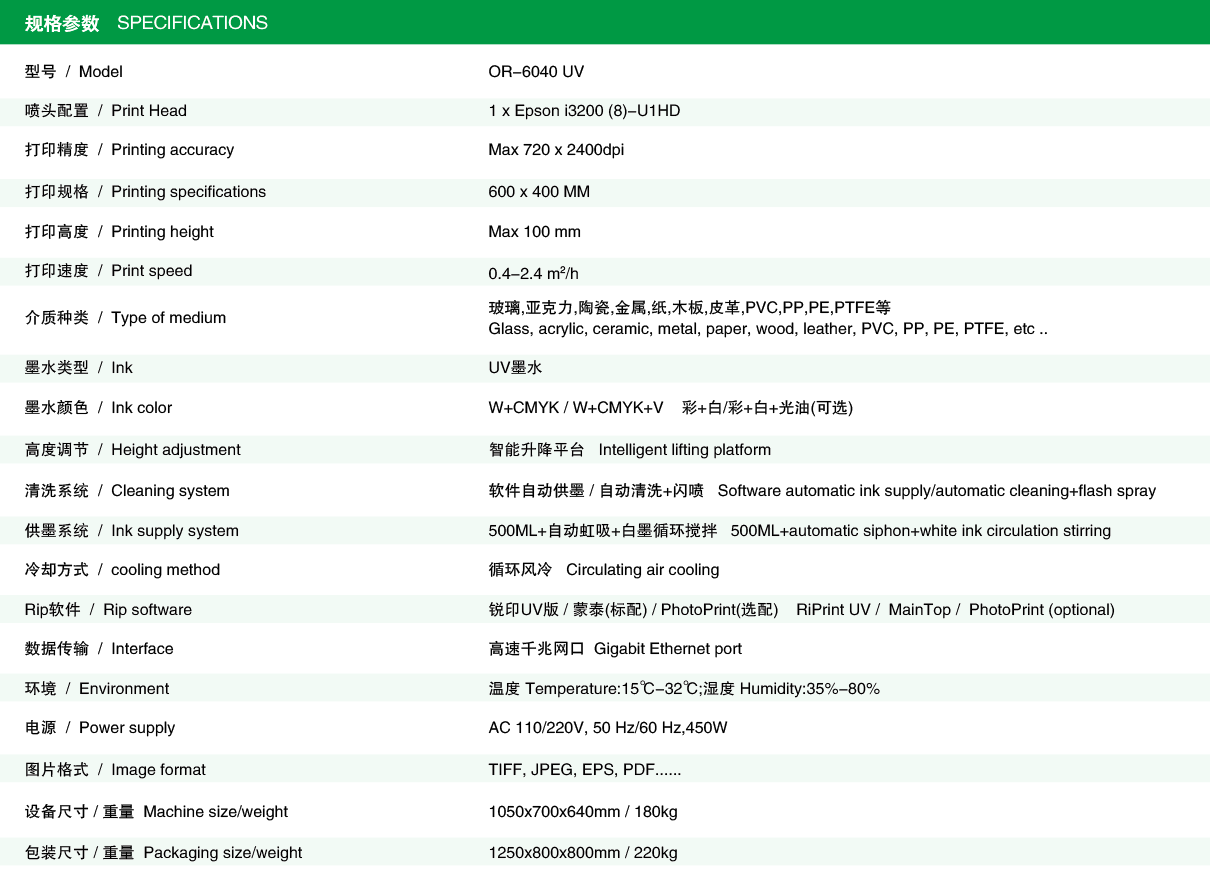Click the 500ML+automatic siphon text
Screen dimensions: 1210x871
point(921,531)
